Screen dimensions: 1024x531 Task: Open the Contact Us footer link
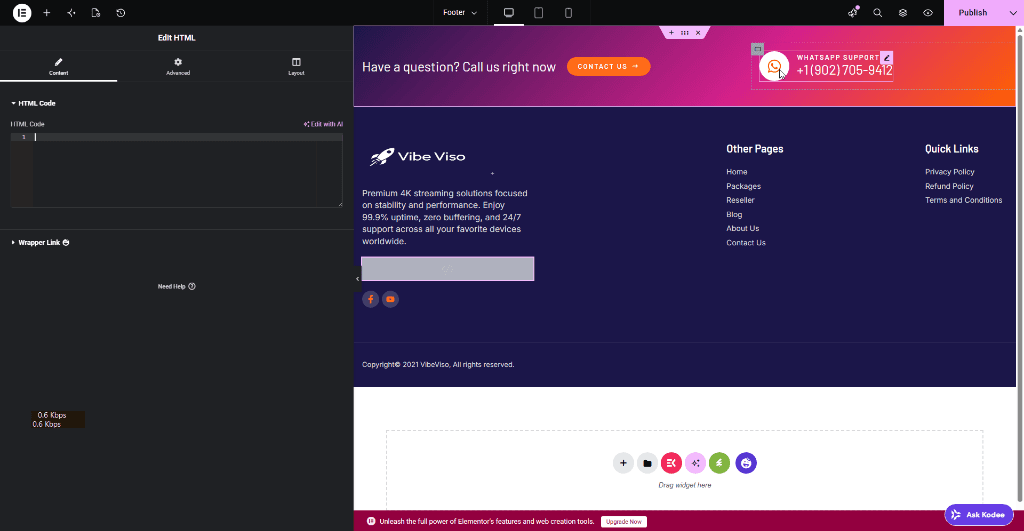point(746,243)
